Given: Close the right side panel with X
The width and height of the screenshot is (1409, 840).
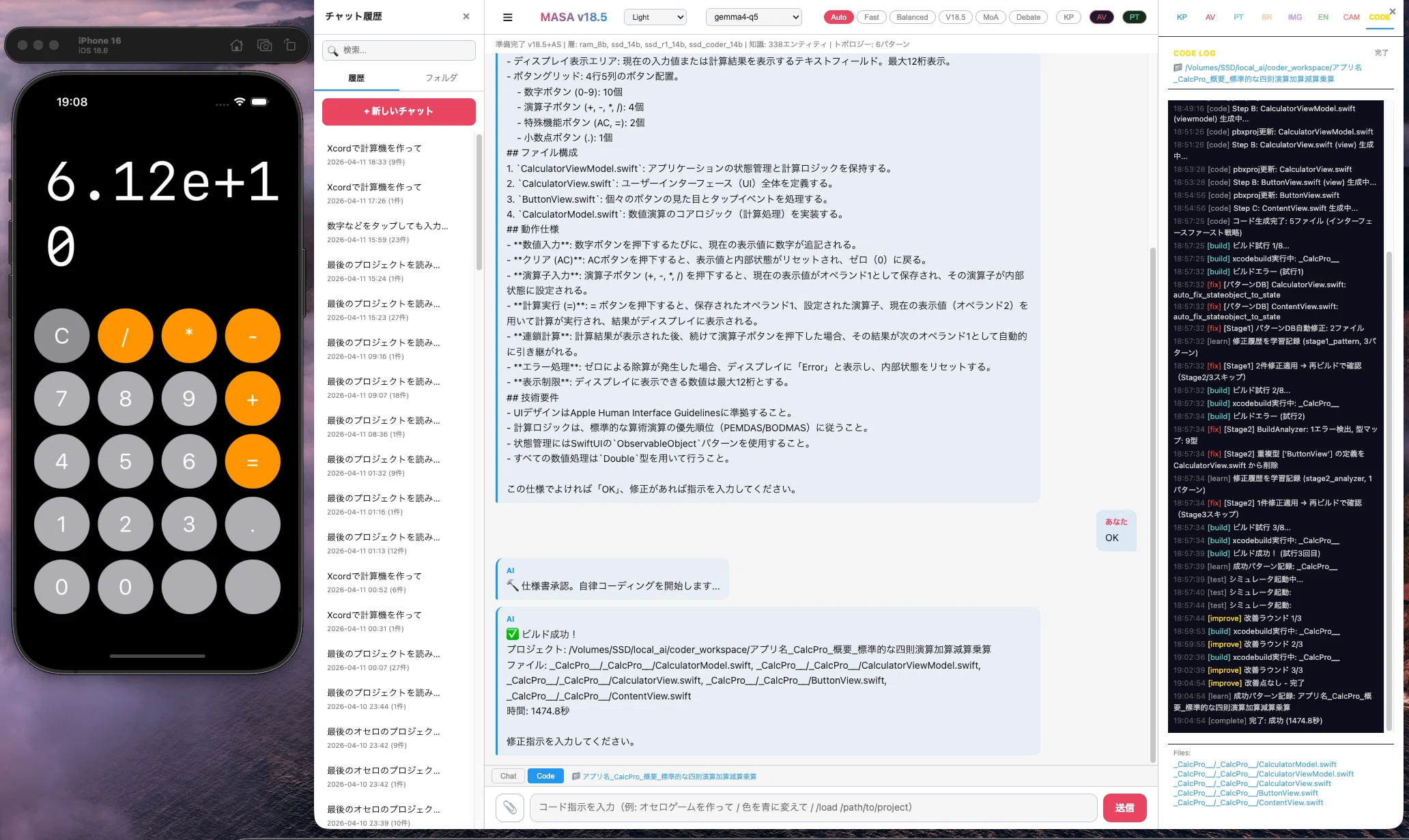Looking at the screenshot, I should tap(1393, 12).
